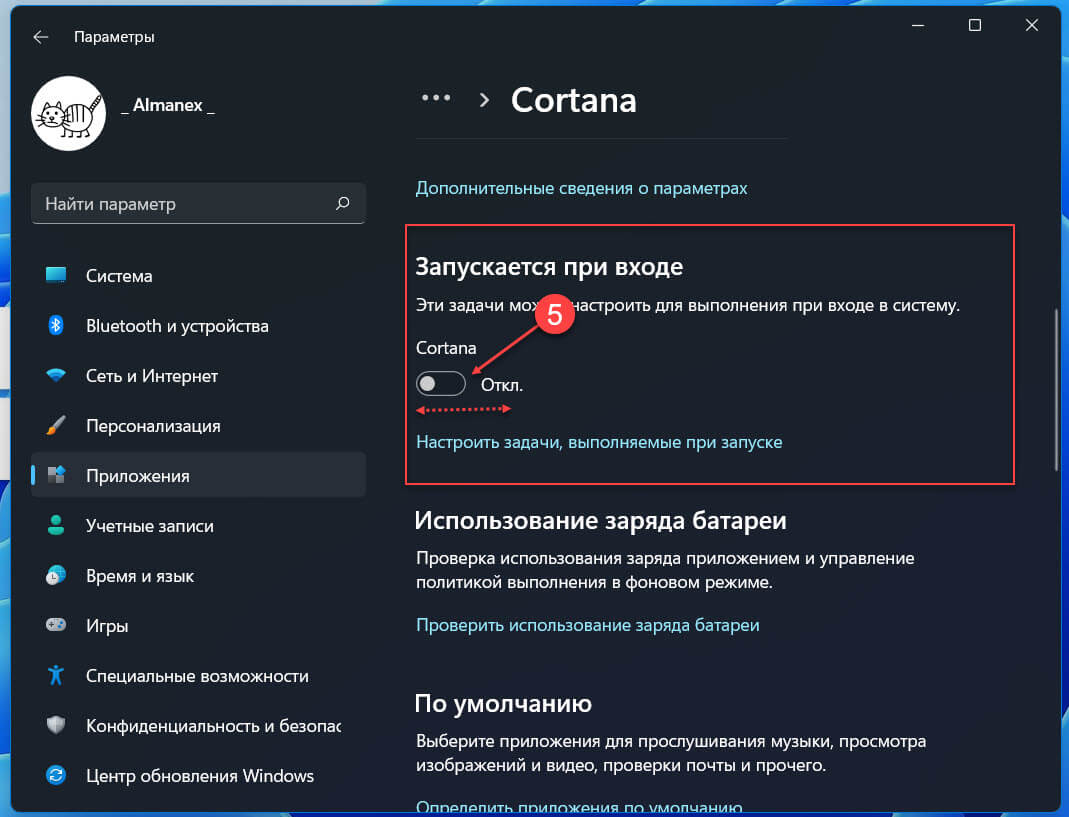Click the magnifier search icon
The image size is (1069, 817).
point(343,203)
